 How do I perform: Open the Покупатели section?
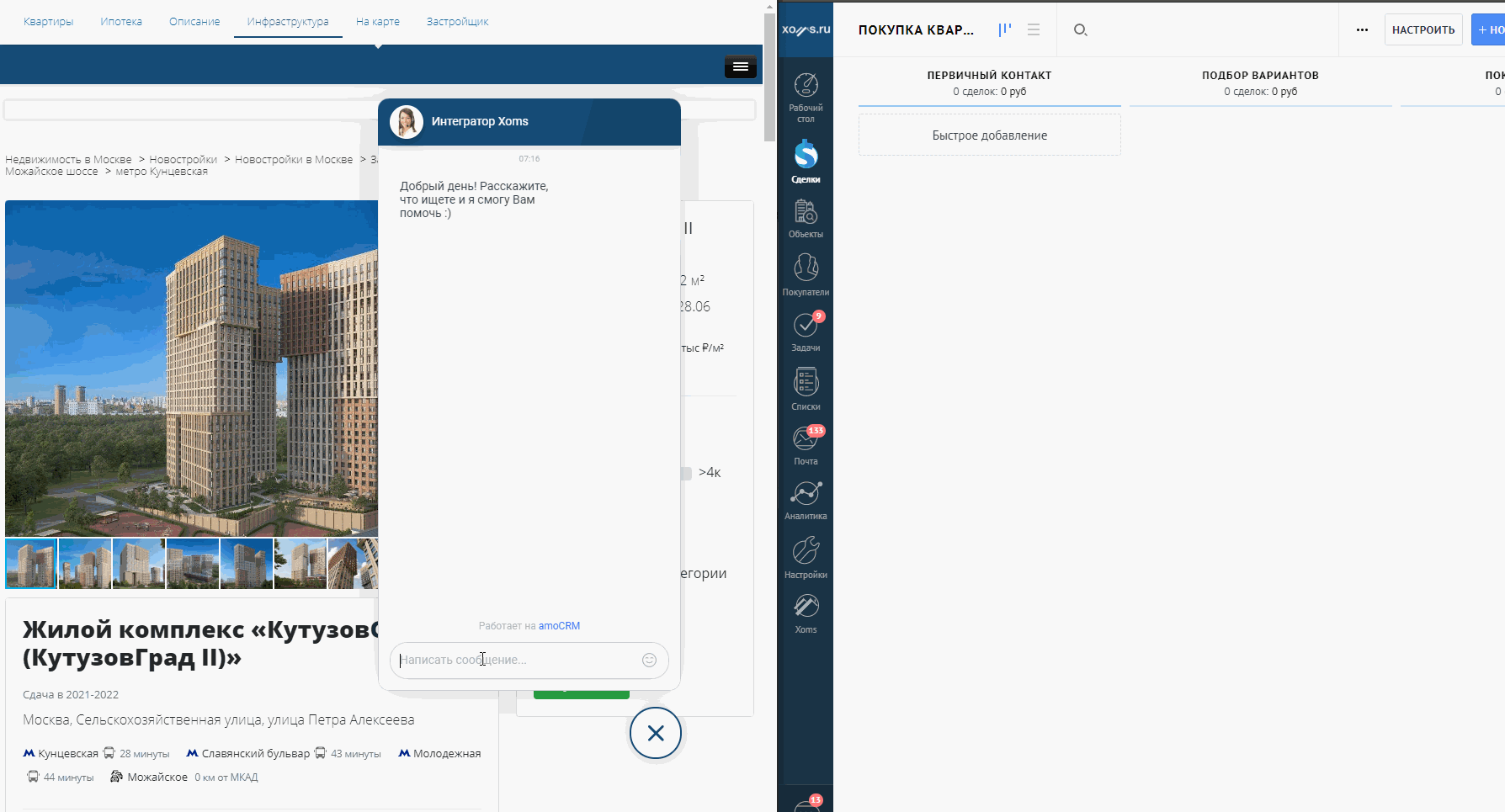tap(806, 275)
